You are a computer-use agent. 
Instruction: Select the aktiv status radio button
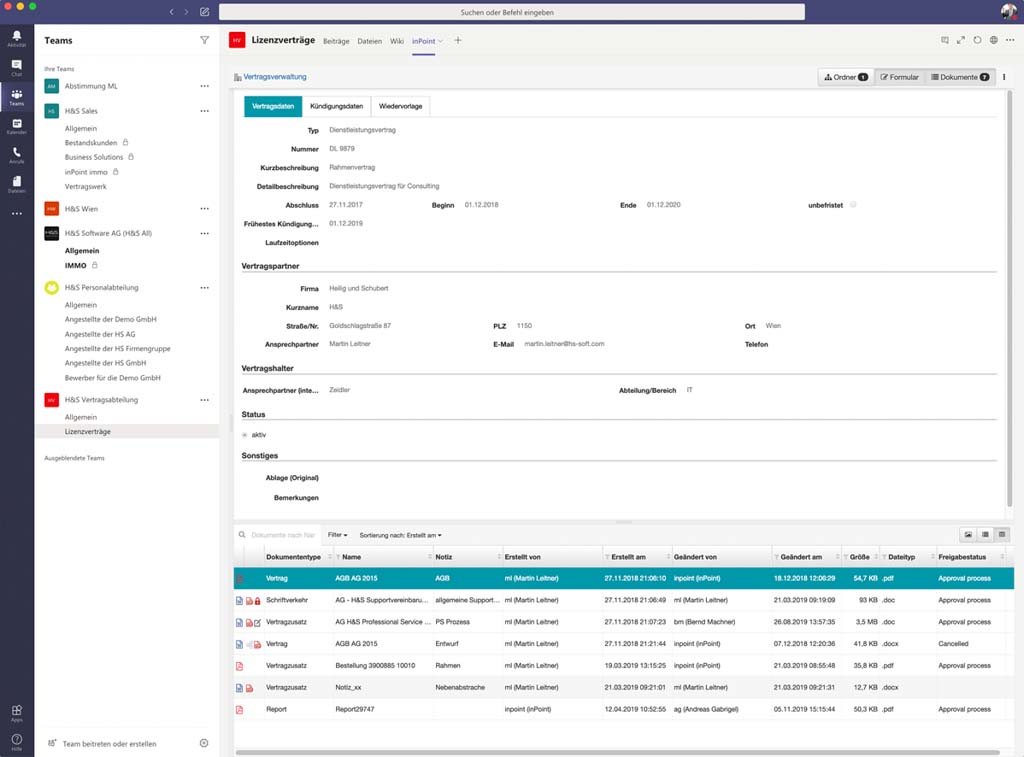[244, 435]
